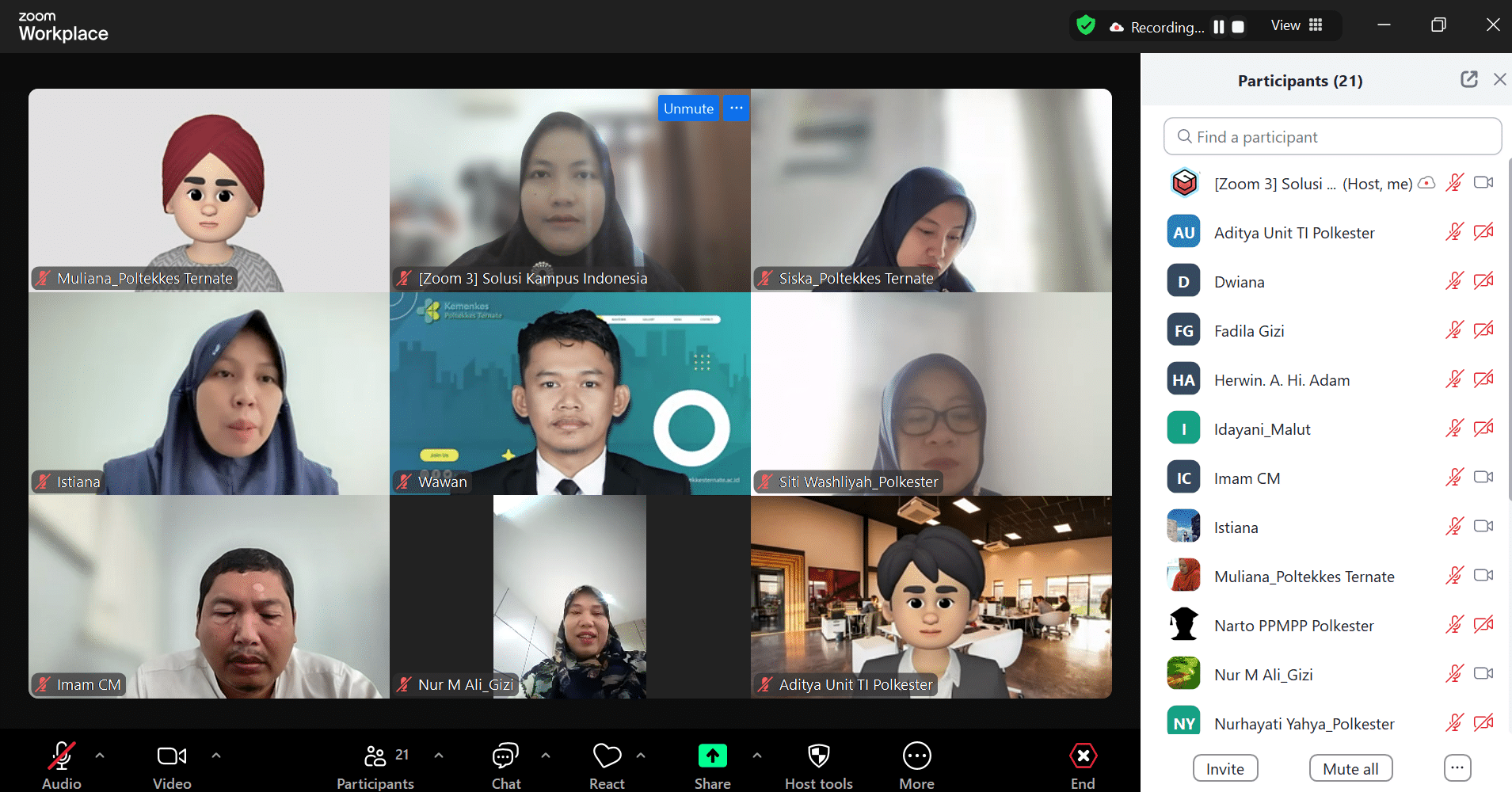Viewport: 1512px width, 792px height.
Task: Toggle Video camera in the bottom toolbar
Action: coord(172,756)
